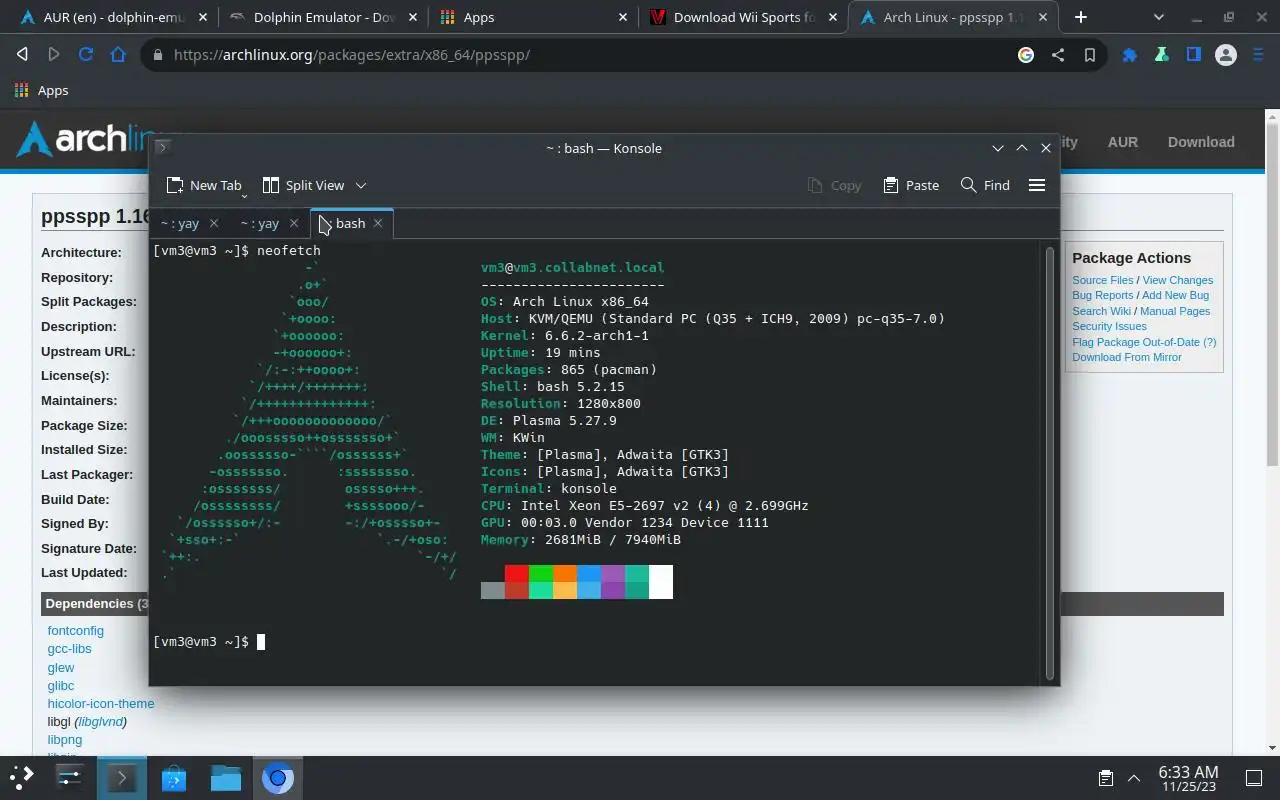The width and height of the screenshot is (1280, 800).
Task: Click the Konsole terminal scrollbar
Action: coord(1049,462)
